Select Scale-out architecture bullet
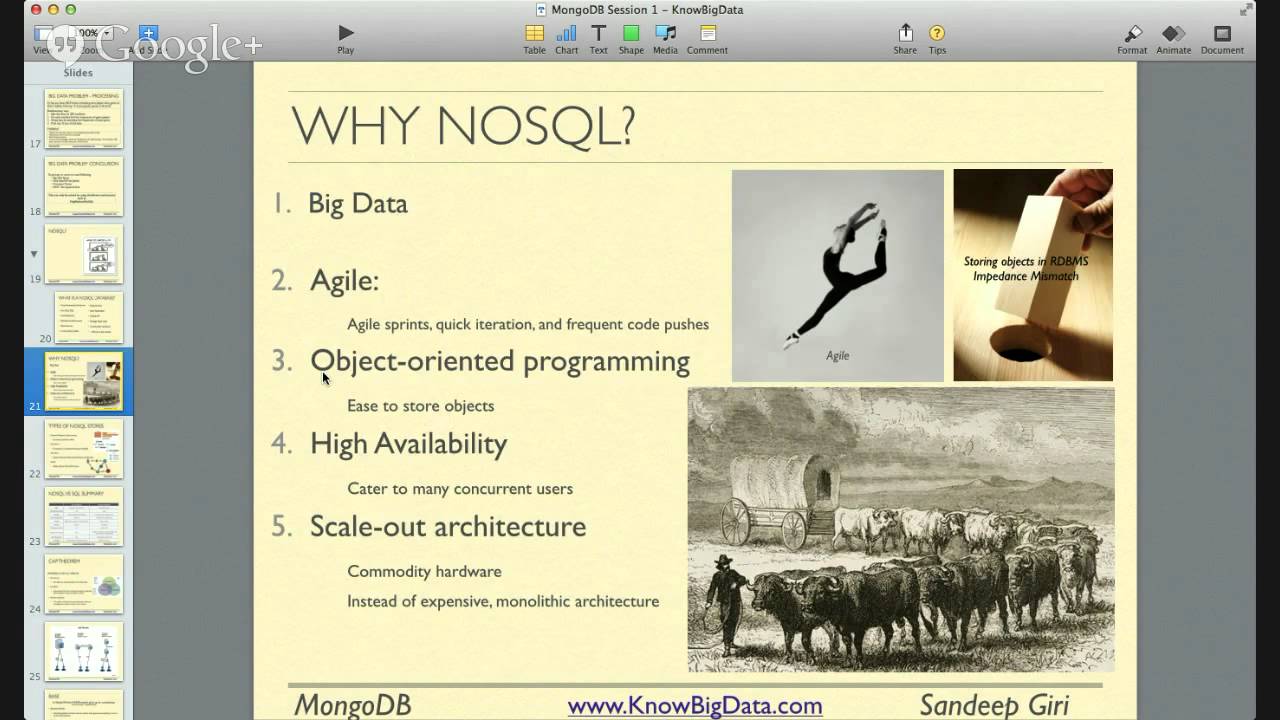 (448, 526)
